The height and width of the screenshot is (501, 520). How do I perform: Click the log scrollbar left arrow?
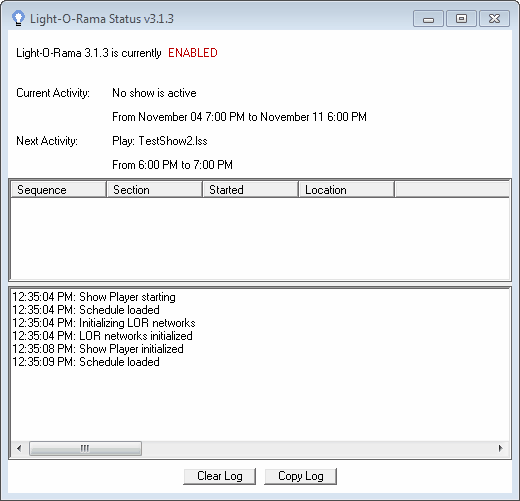coord(19,448)
